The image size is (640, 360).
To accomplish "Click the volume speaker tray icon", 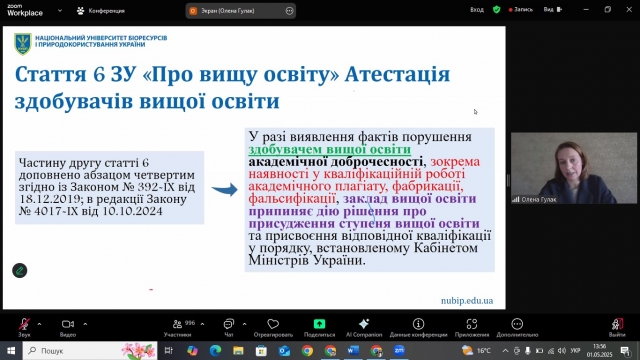I will click(x=562, y=351).
